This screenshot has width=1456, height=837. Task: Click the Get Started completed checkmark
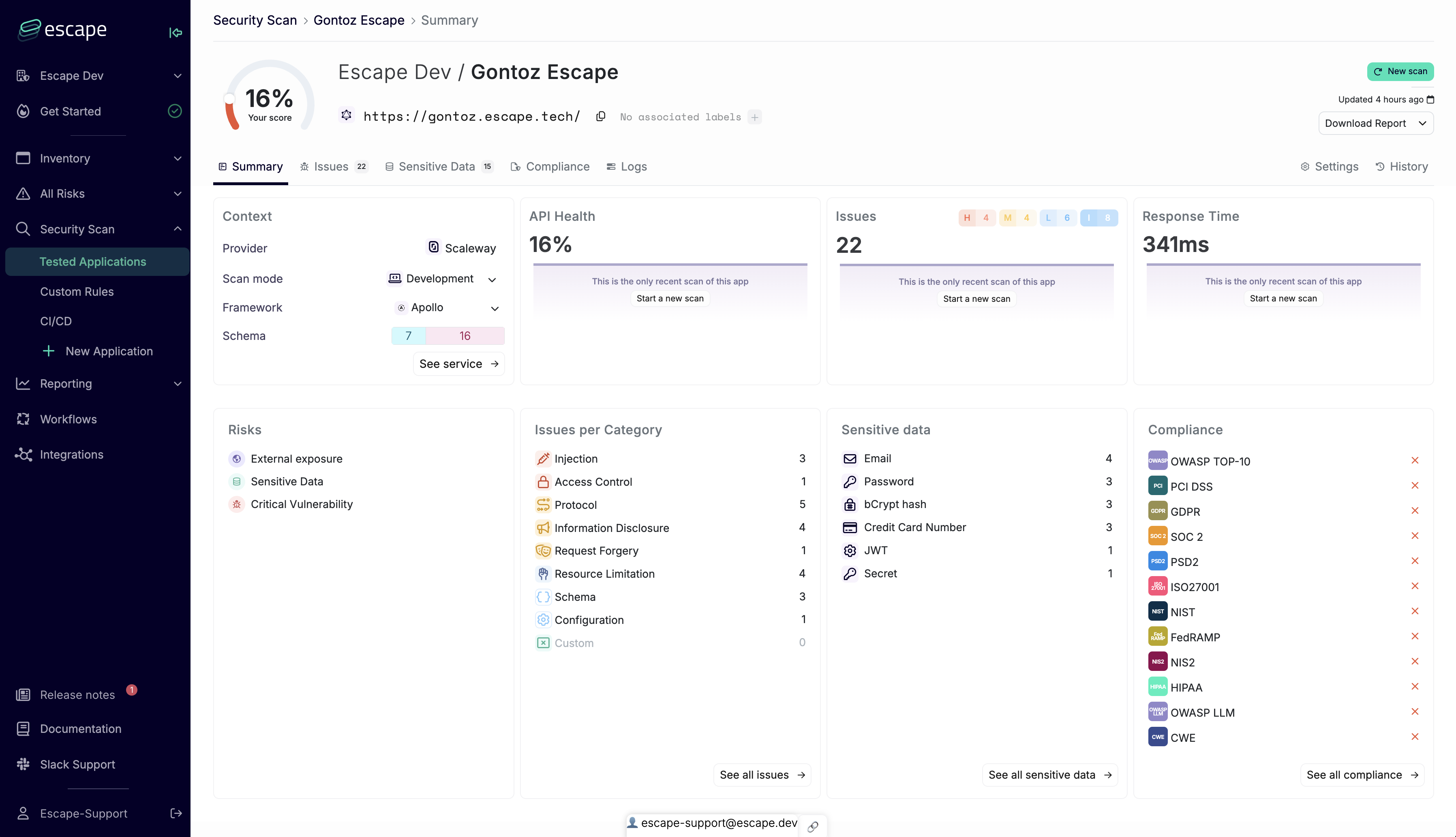pos(175,111)
